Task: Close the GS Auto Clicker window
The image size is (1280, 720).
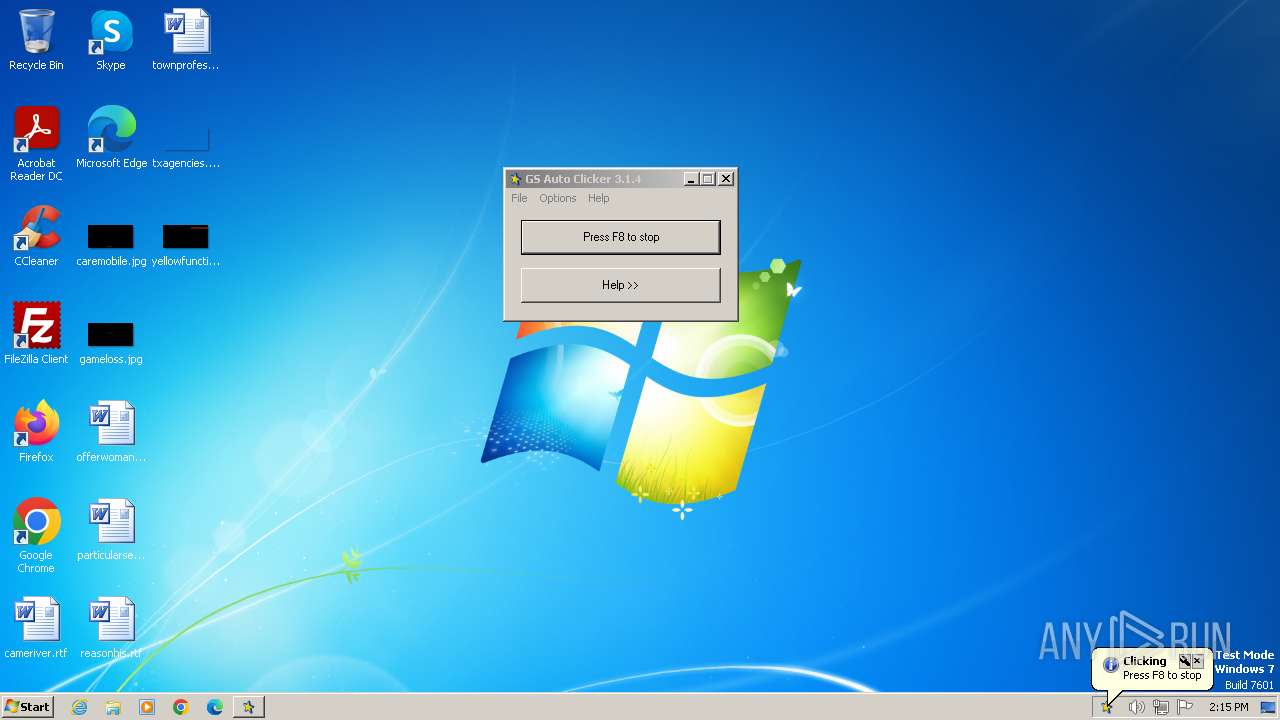Action: pyautogui.click(x=727, y=179)
